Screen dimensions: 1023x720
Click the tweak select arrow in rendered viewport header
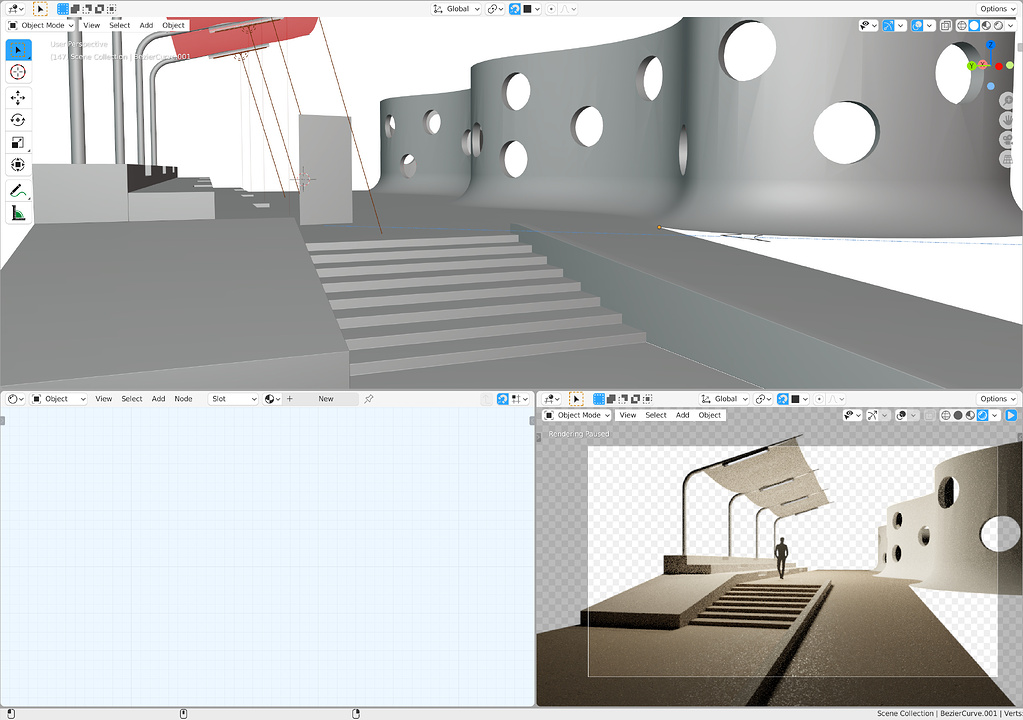576,399
